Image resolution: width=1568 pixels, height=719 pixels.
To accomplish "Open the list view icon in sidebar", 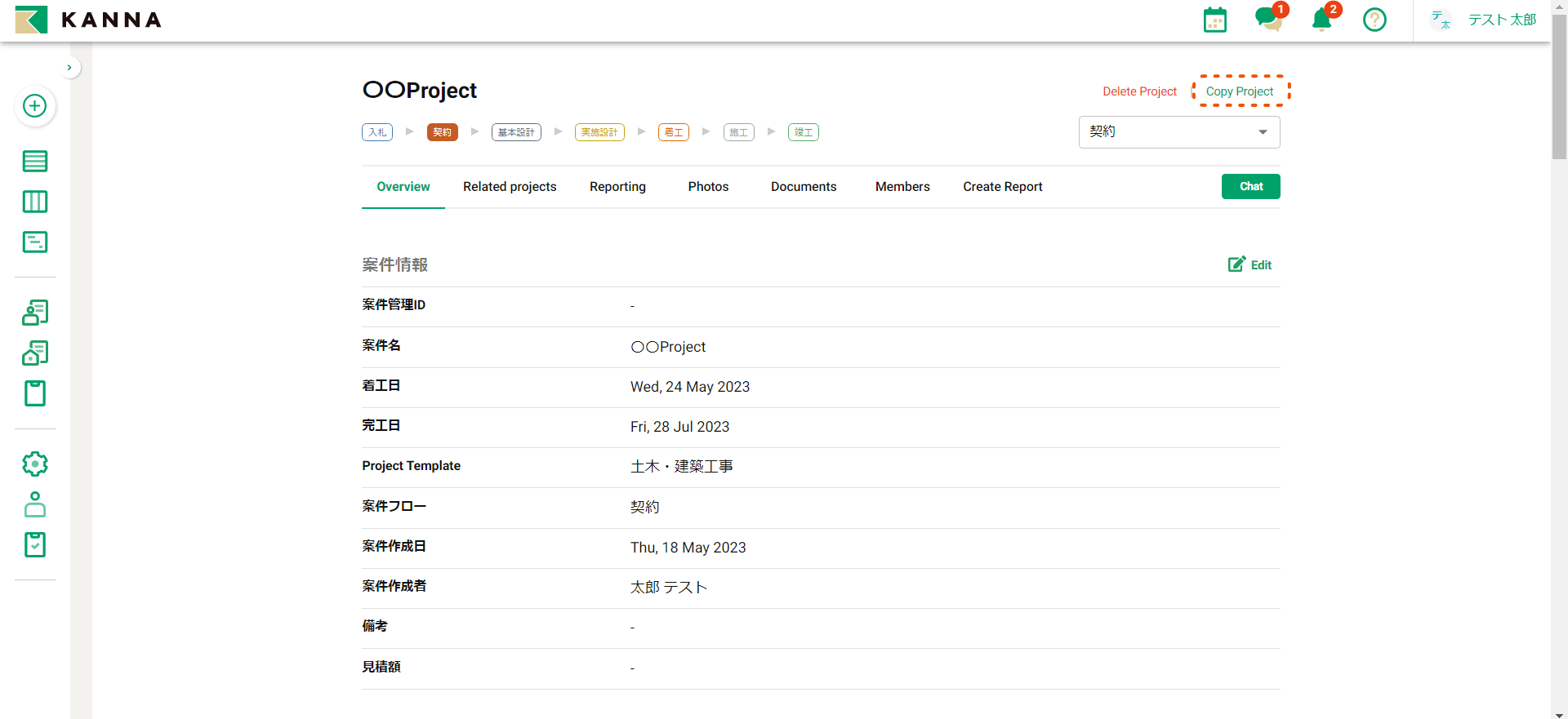I will pos(34,162).
